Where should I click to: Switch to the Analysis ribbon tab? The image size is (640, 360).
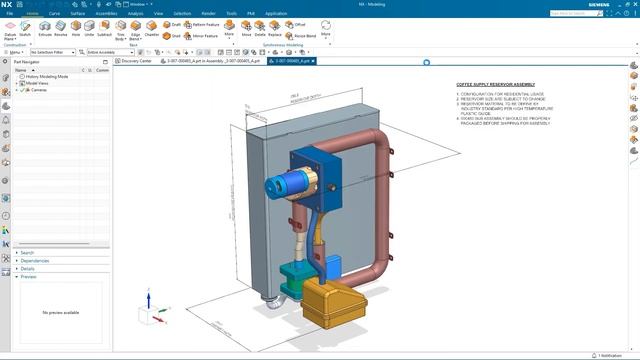tap(136, 13)
